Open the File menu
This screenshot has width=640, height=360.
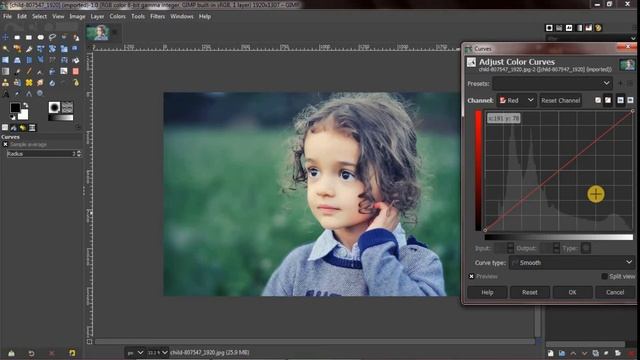tap(7, 16)
